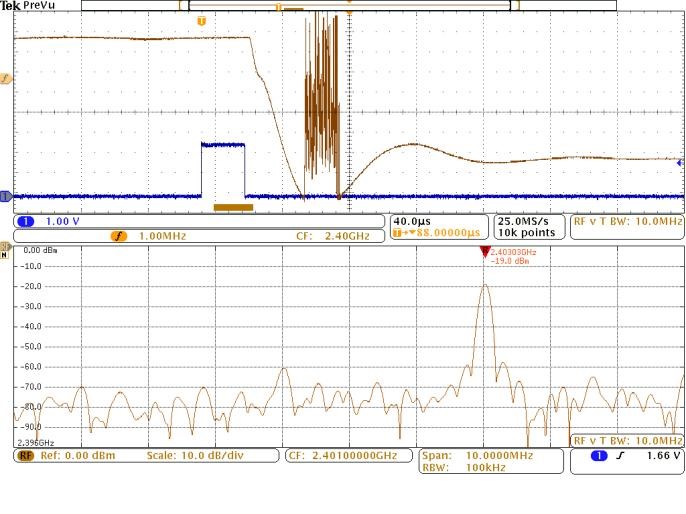Screen dimensions: 686x514
Task: Click the spectrum time orange bar
Action: 234,207
